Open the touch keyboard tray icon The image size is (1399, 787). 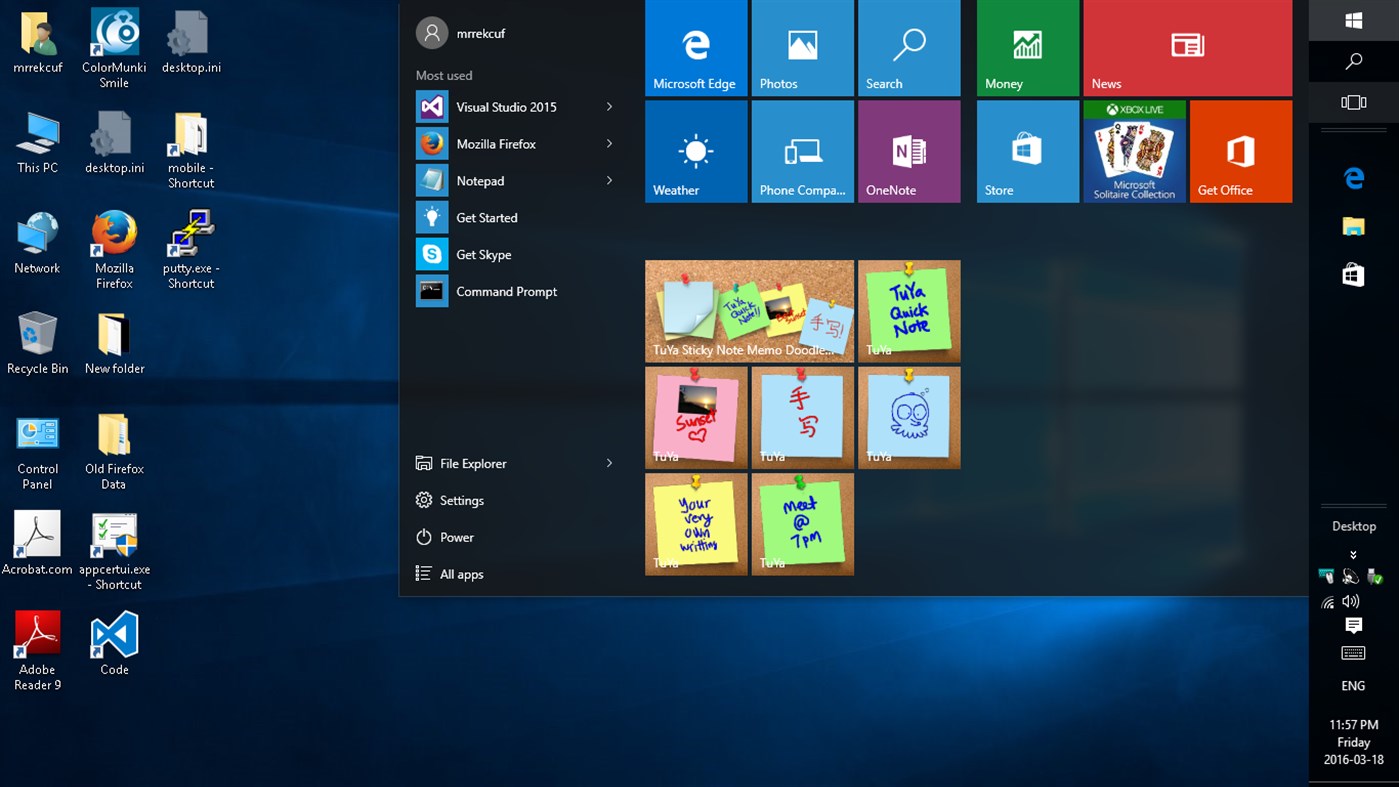[x=1354, y=653]
